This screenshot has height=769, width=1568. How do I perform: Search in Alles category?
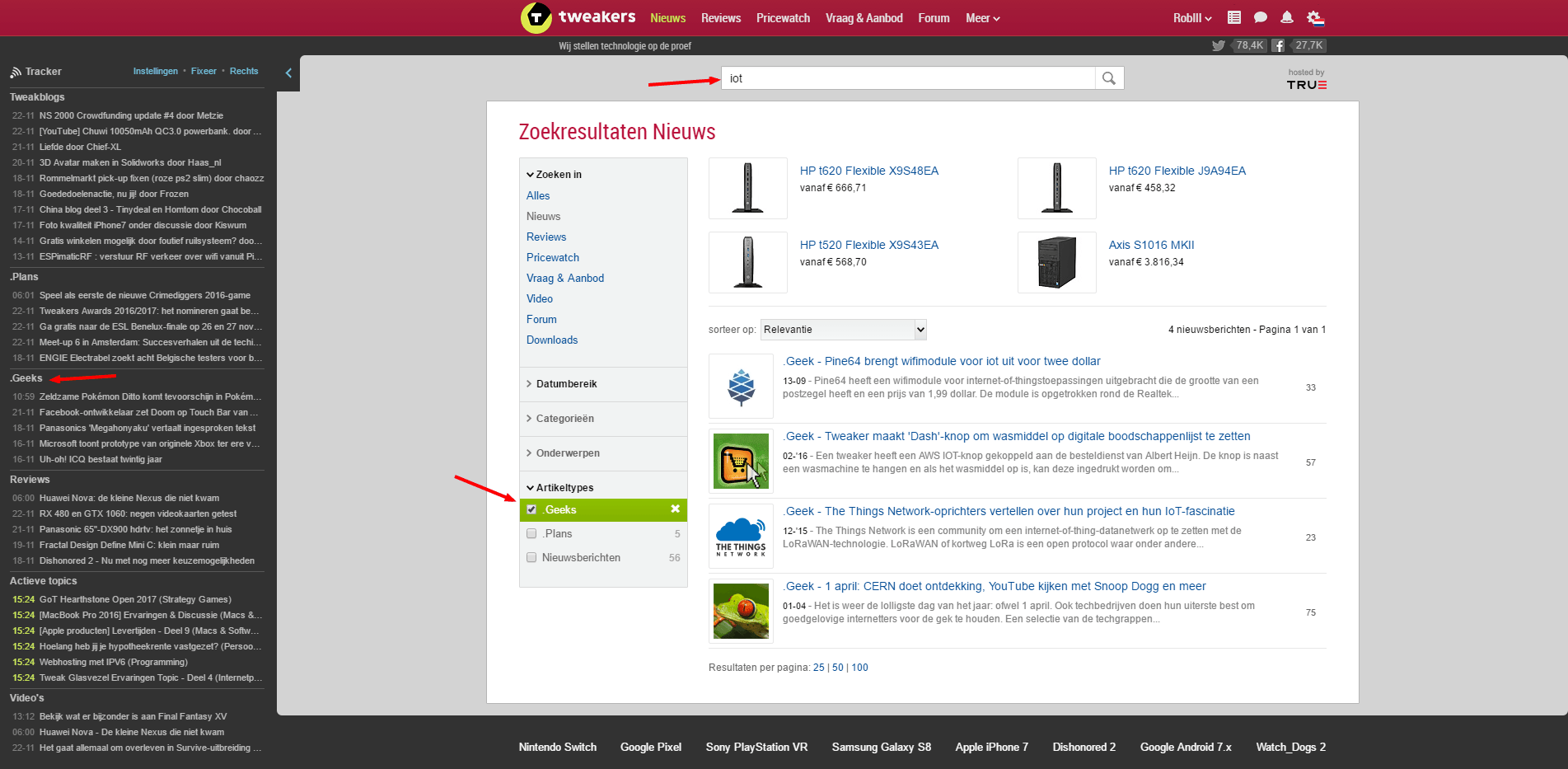(x=538, y=195)
